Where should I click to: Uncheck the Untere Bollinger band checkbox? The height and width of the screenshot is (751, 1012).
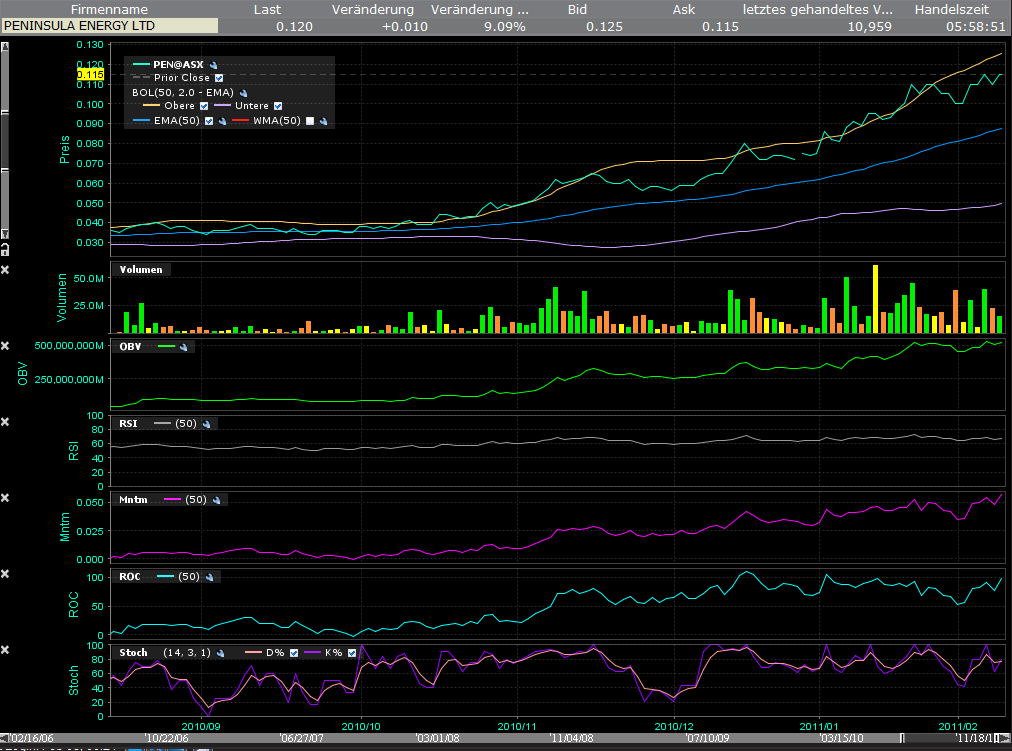click(x=279, y=106)
